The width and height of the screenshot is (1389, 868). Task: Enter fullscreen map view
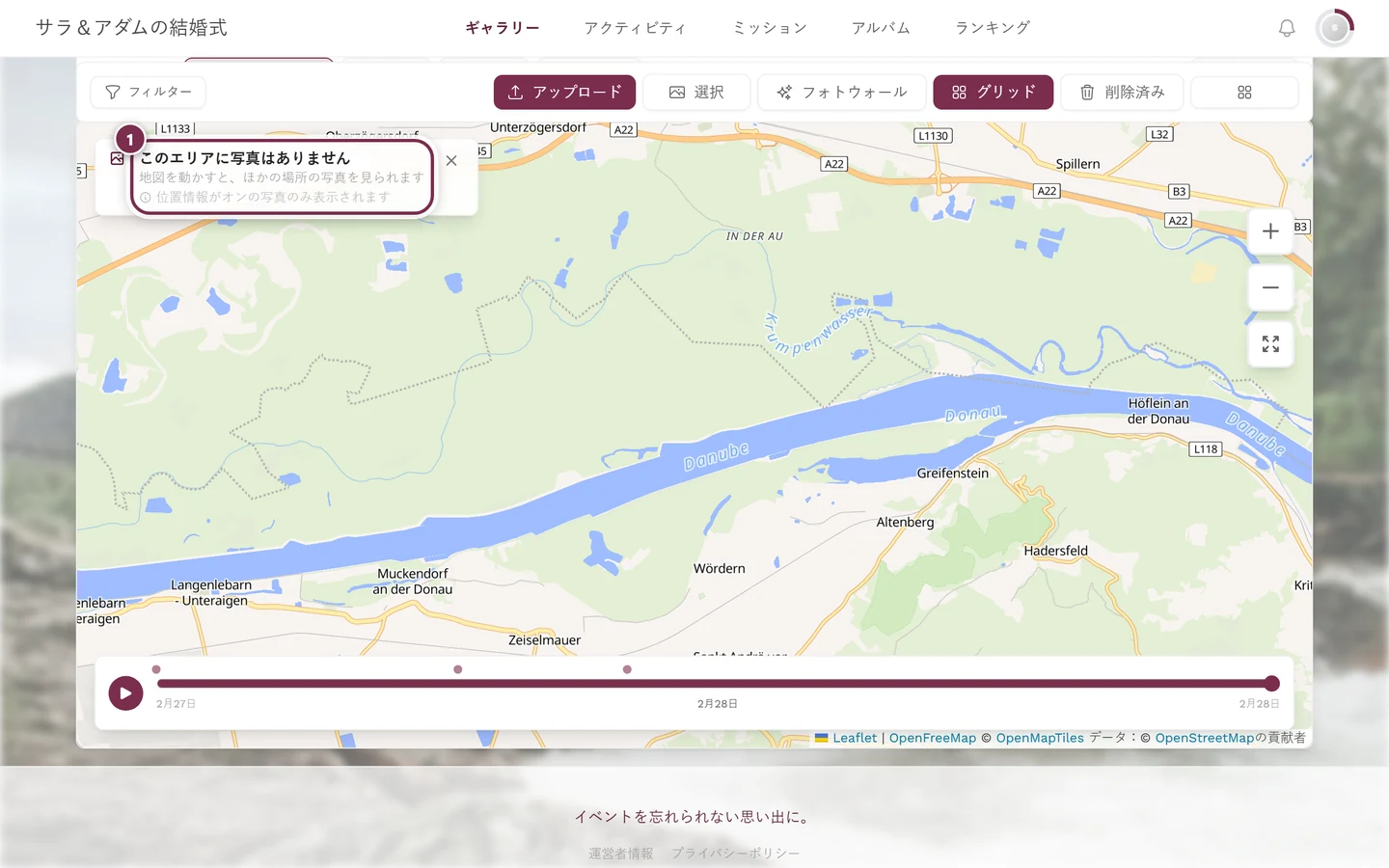pyautogui.click(x=1270, y=344)
